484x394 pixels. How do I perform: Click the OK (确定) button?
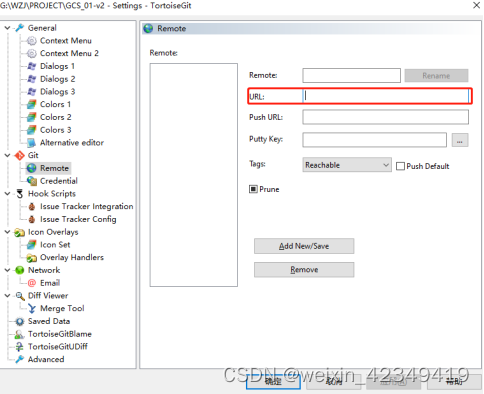pyautogui.click(x=273, y=381)
